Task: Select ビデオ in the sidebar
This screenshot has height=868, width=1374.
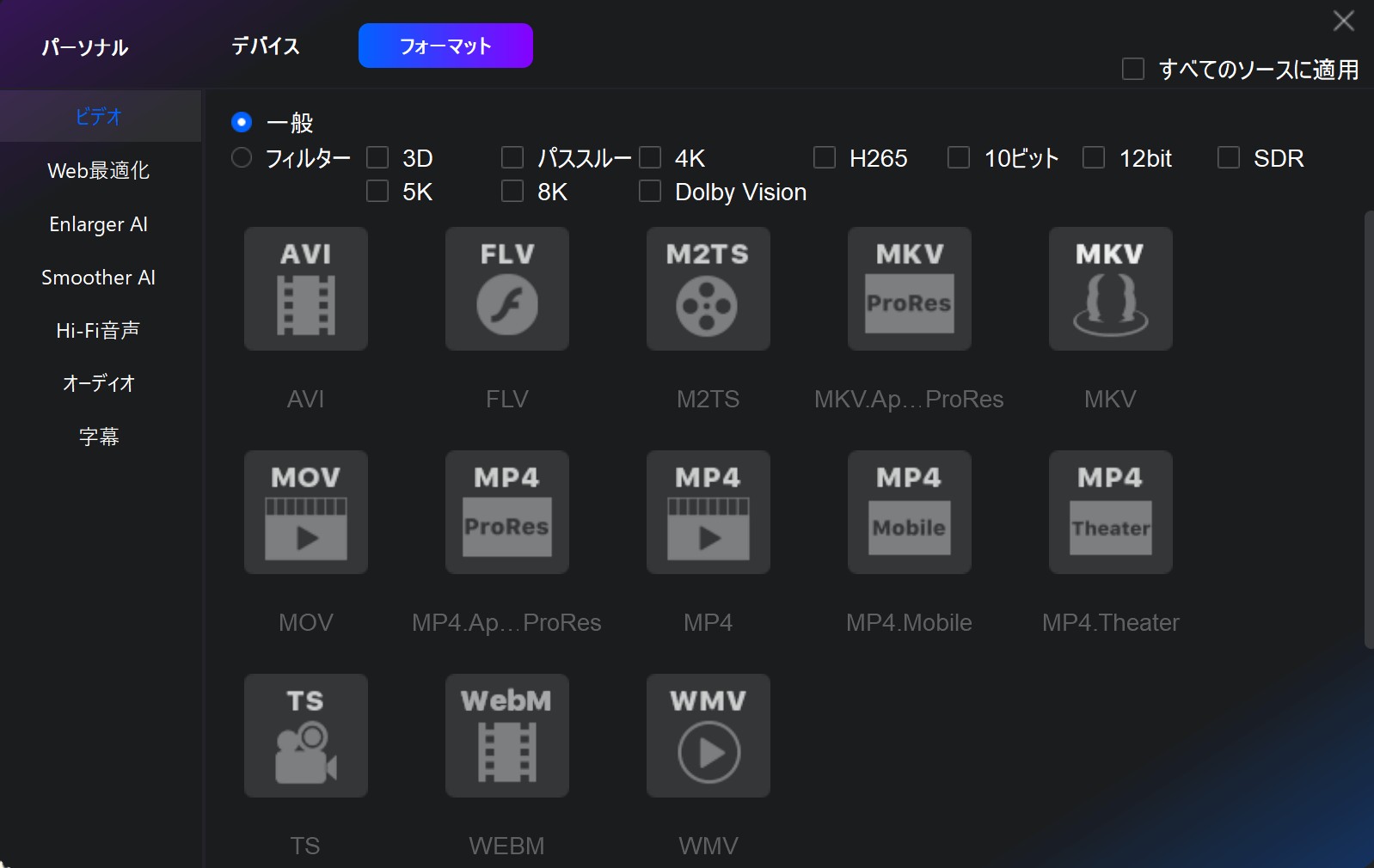Action: pyautogui.click(x=99, y=116)
